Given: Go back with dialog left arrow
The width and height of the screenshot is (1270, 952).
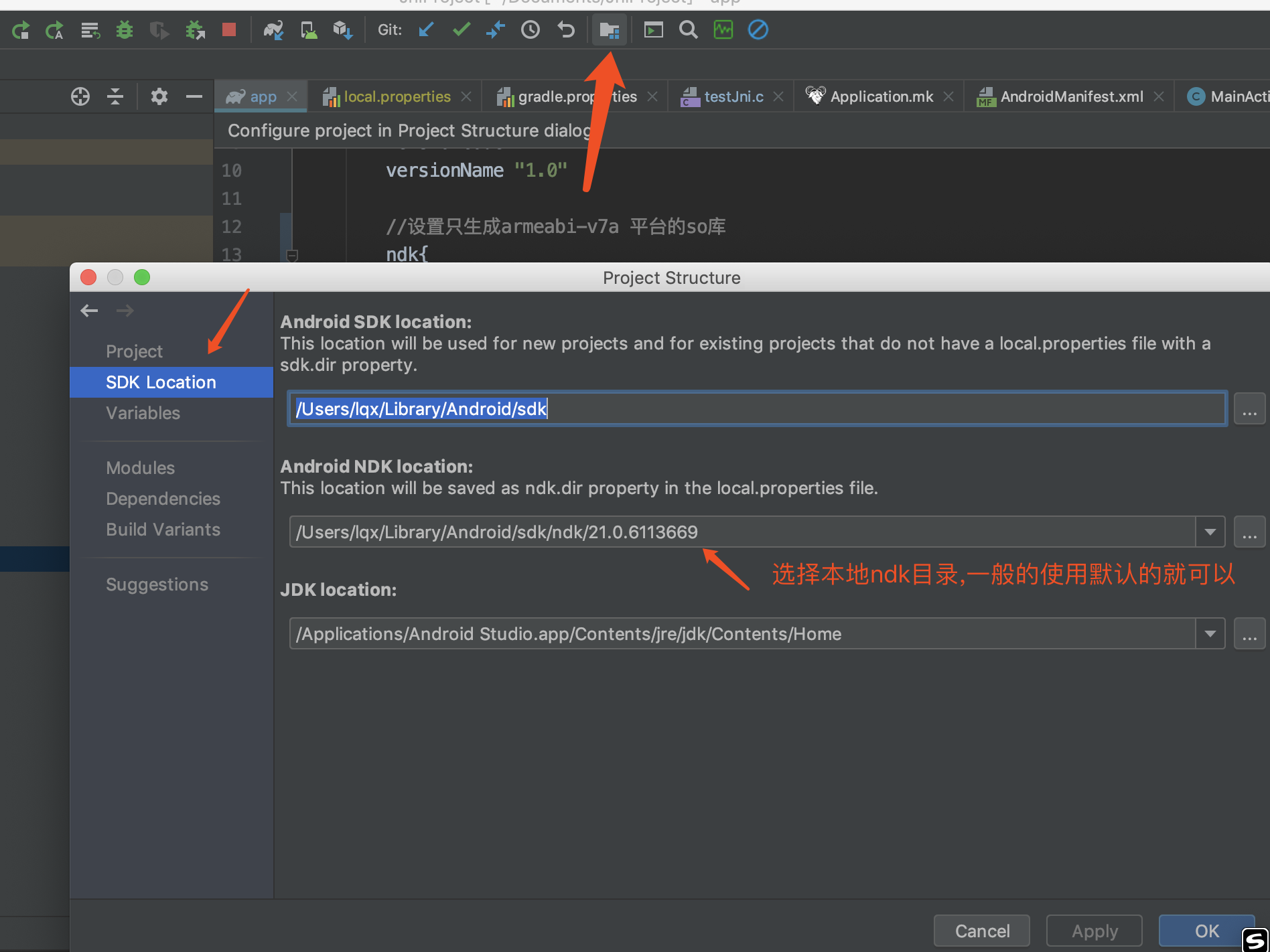Looking at the screenshot, I should pyautogui.click(x=89, y=311).
